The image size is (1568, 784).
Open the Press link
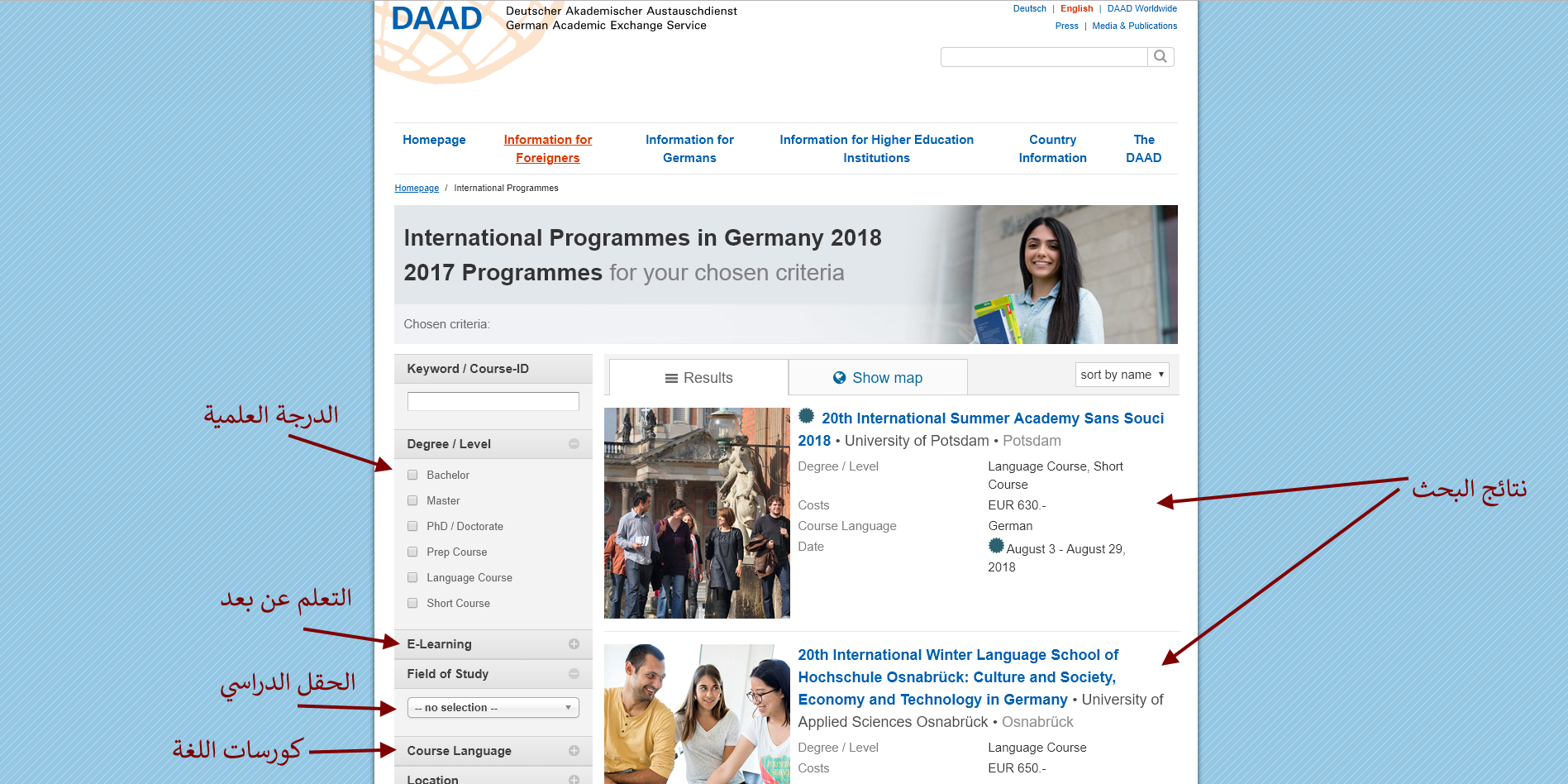(x=1066, y=26)
